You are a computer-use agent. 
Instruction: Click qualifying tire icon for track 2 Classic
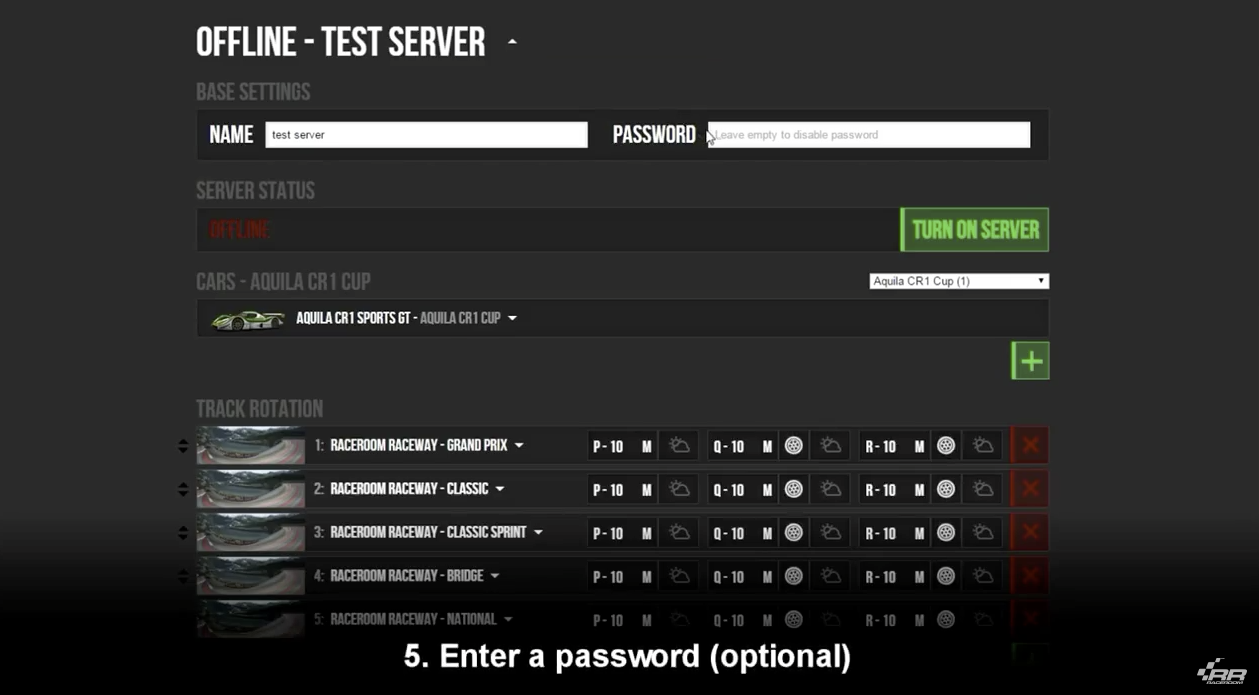pos(793,489)
